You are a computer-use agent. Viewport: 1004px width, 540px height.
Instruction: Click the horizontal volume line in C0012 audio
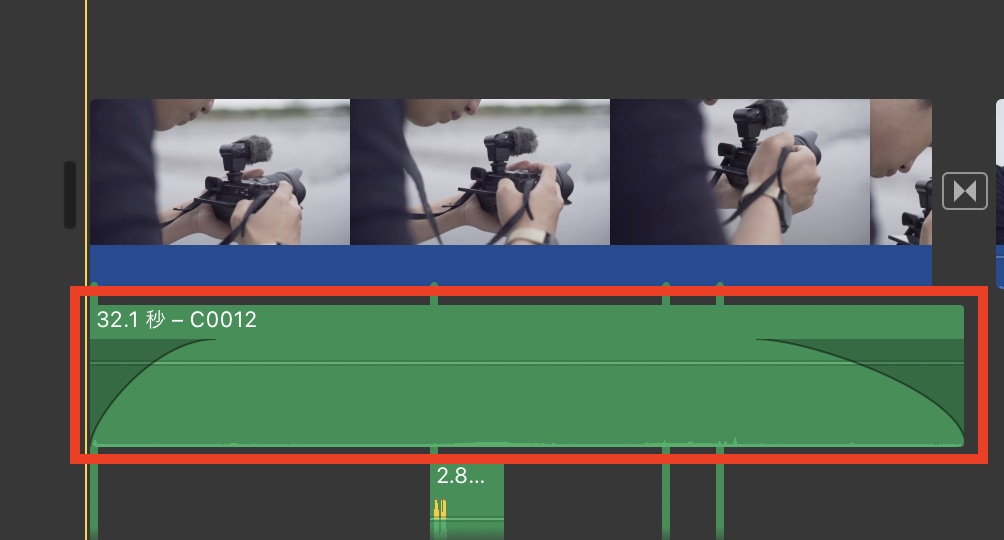(526, 363)
